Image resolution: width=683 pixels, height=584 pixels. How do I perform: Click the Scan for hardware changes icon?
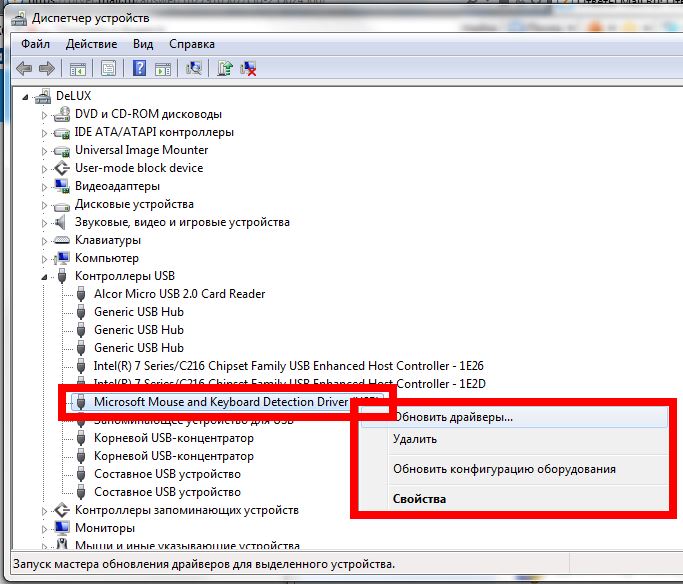tap(194, 69)
